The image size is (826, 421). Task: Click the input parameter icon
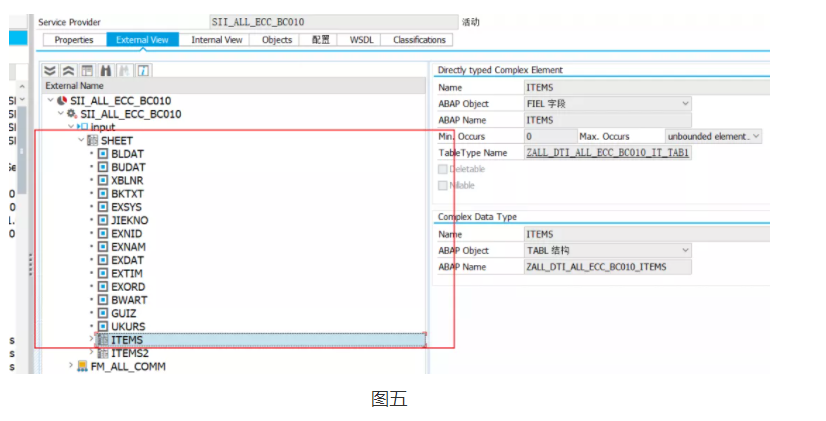click(x=82, y=127)
